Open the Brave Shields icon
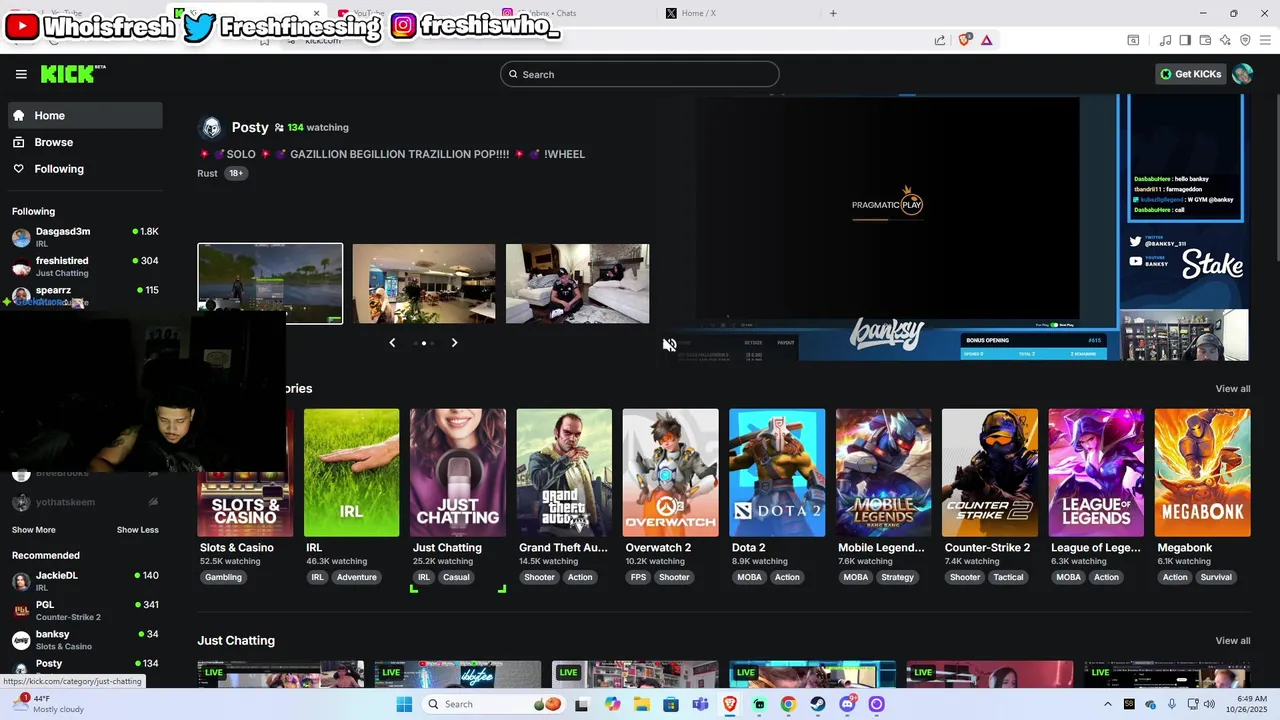The height and width of the screenshot is (720, 1280). 965,40
